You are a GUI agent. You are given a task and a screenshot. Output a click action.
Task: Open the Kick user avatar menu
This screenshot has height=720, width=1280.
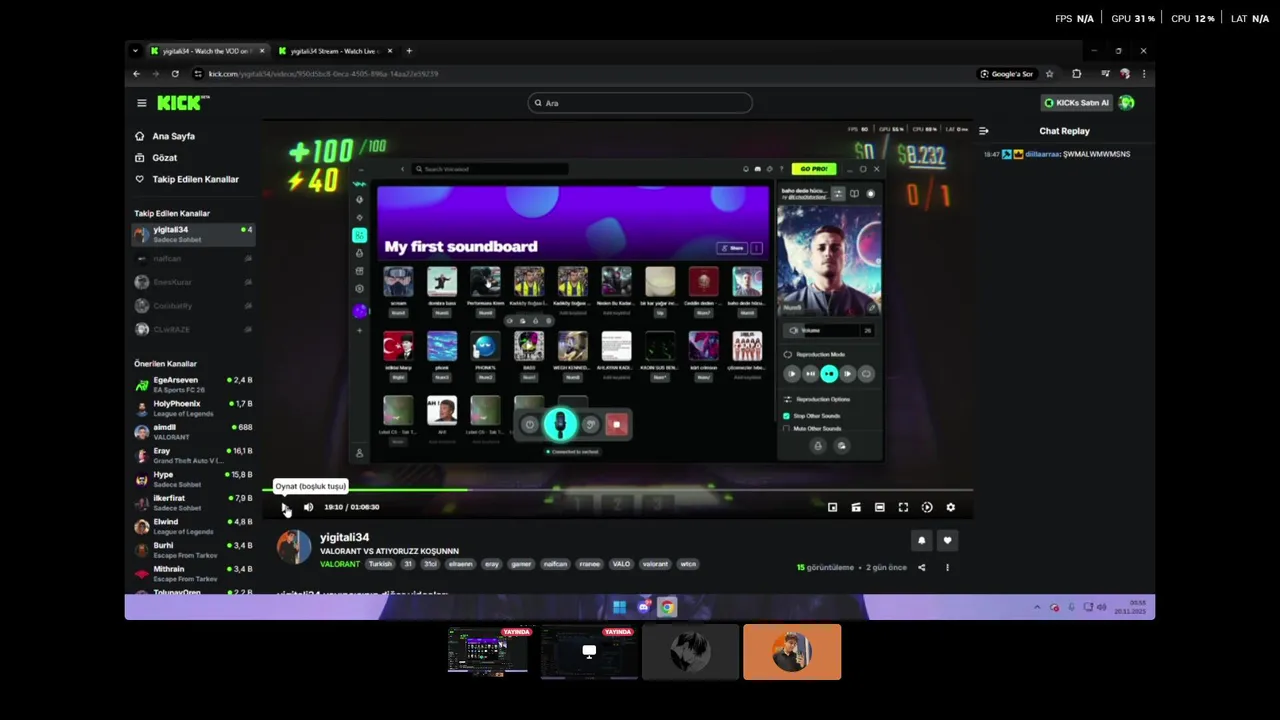[x=1127, y=103]
